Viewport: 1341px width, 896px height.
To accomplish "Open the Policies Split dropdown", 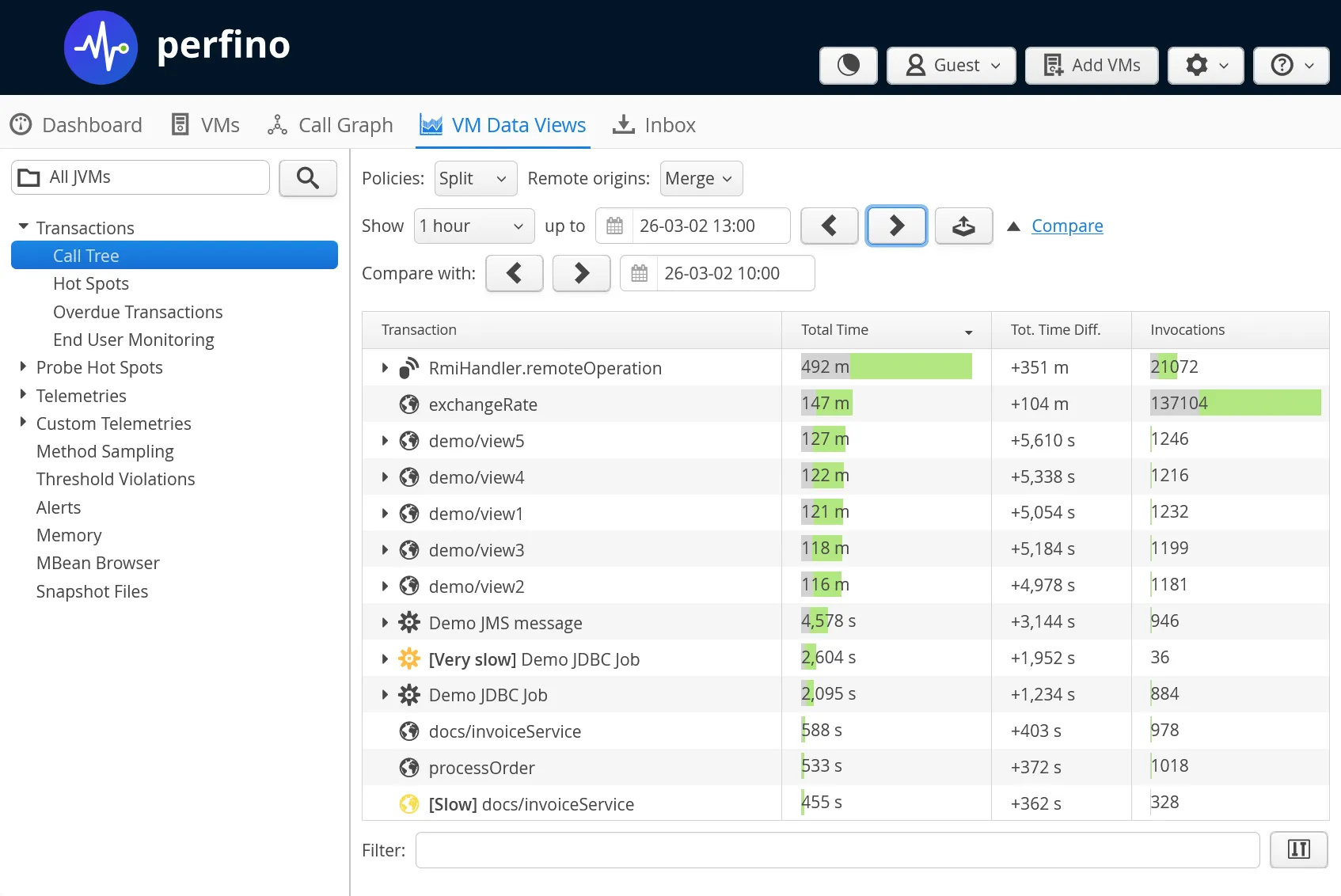I will 475,179.
